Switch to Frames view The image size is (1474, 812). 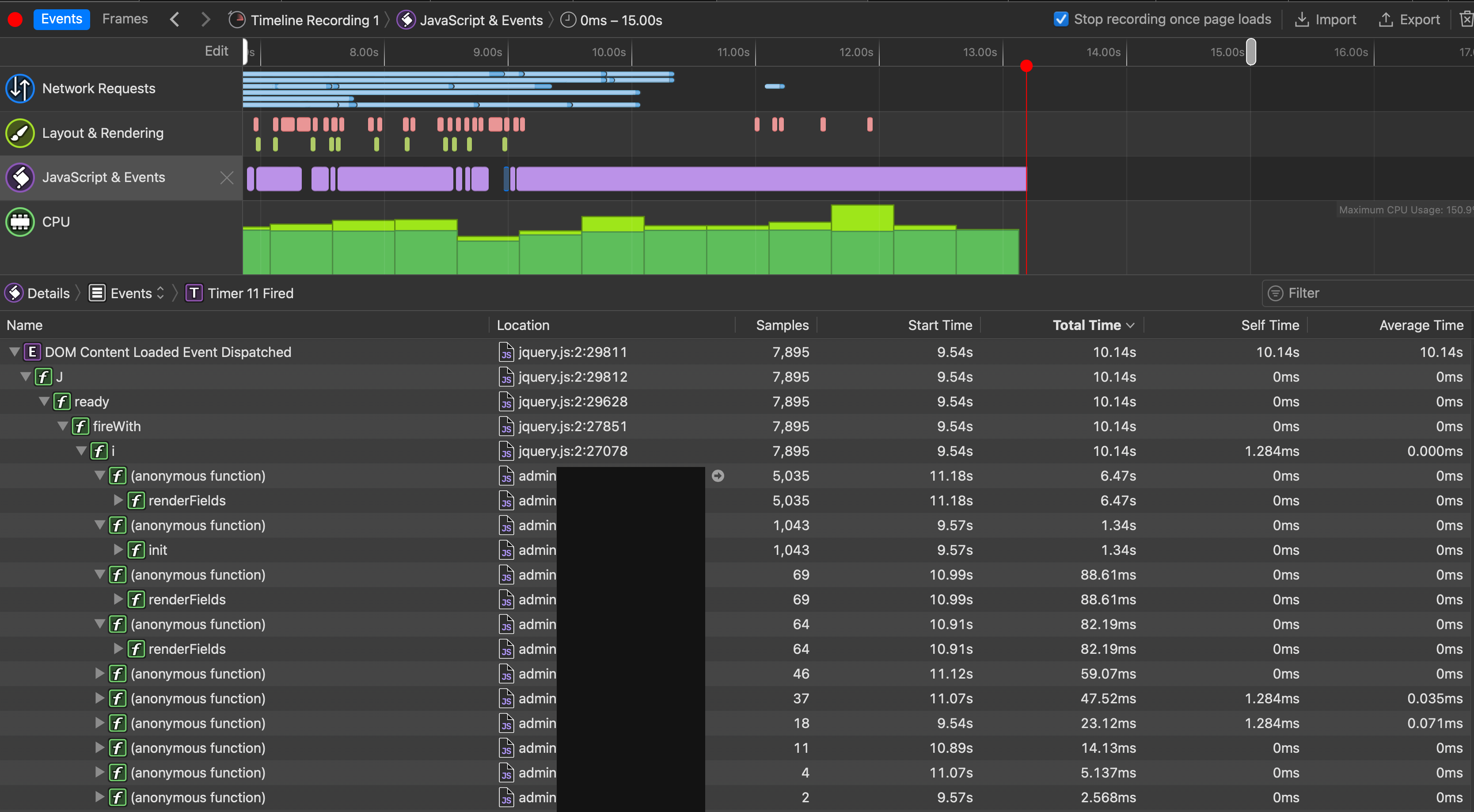point(125,19)
